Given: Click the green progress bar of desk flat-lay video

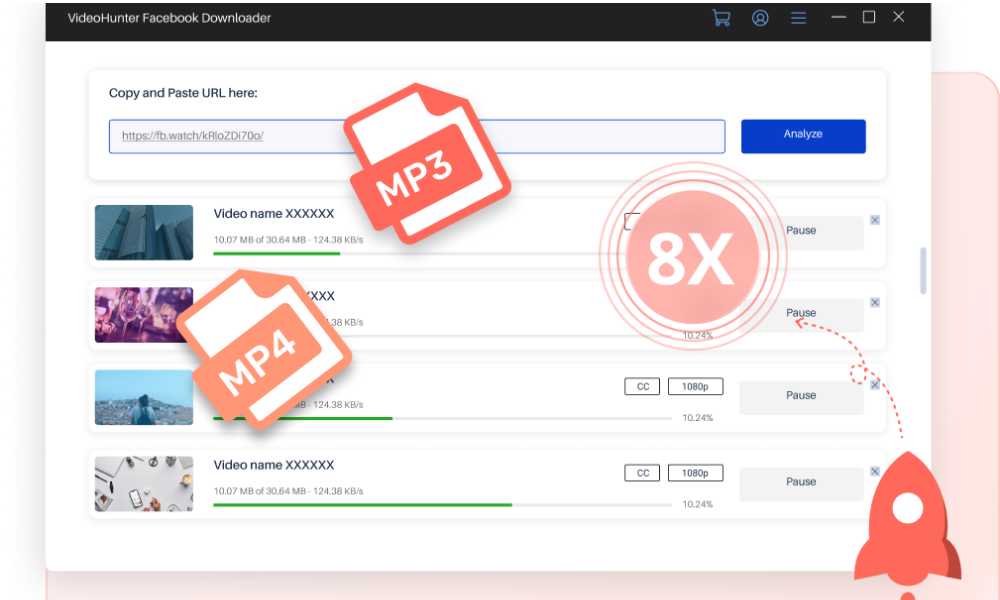Looking at the screenshot, I should click(x=362, y=505).
